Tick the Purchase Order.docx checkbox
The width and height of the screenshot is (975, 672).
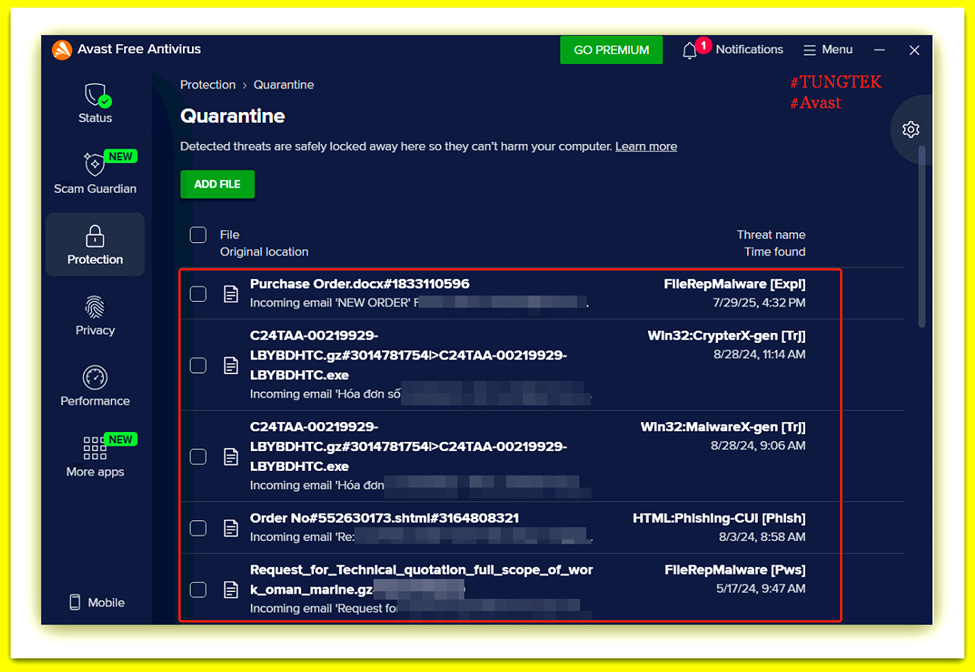point(198,293)
